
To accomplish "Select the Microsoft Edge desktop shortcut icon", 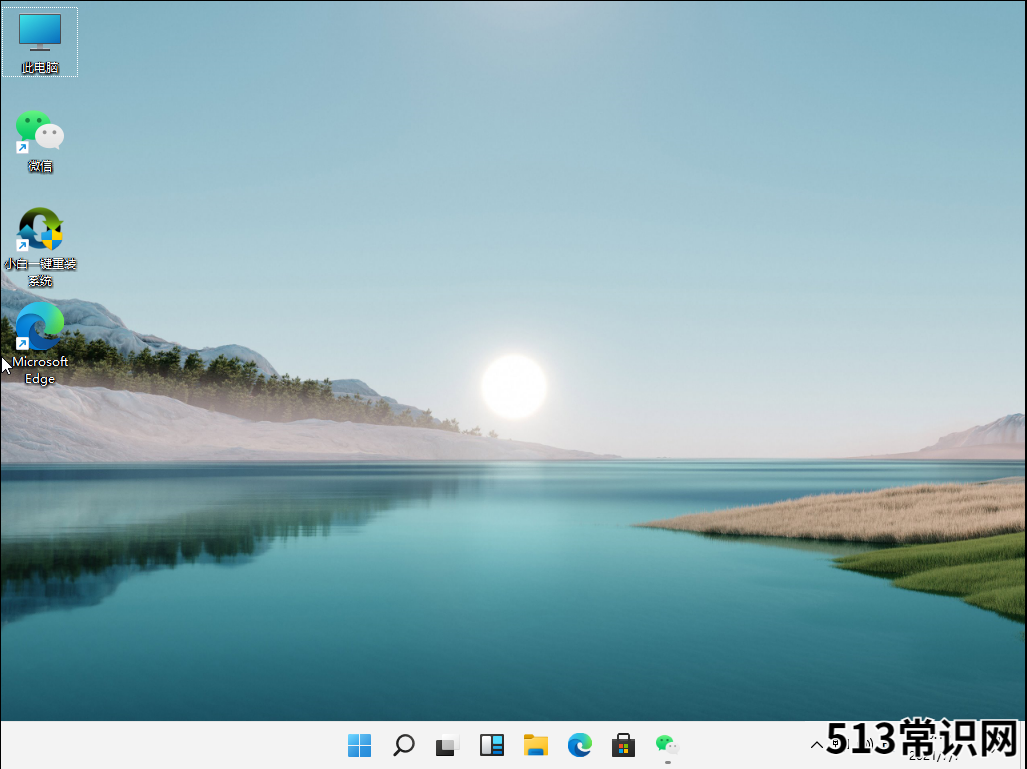I will tap(40, 327).
